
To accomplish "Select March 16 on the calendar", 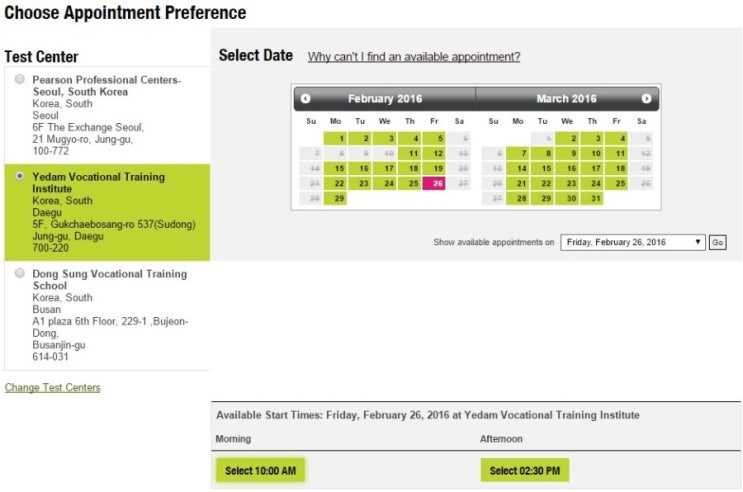I will [x=571, y=168].
